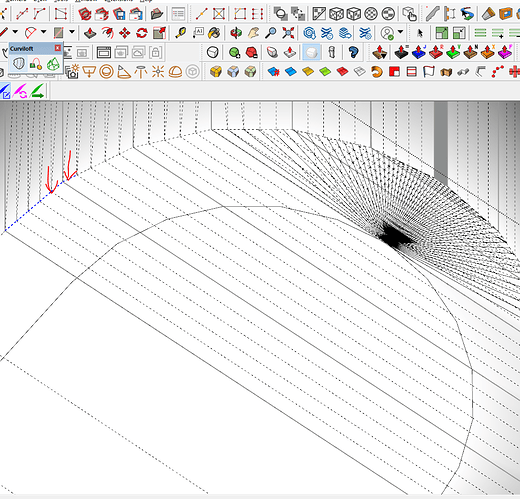Screen dimensions: 520x499
Task: Click the Joint Push Pull red R icon
Action: coord(436,52)
